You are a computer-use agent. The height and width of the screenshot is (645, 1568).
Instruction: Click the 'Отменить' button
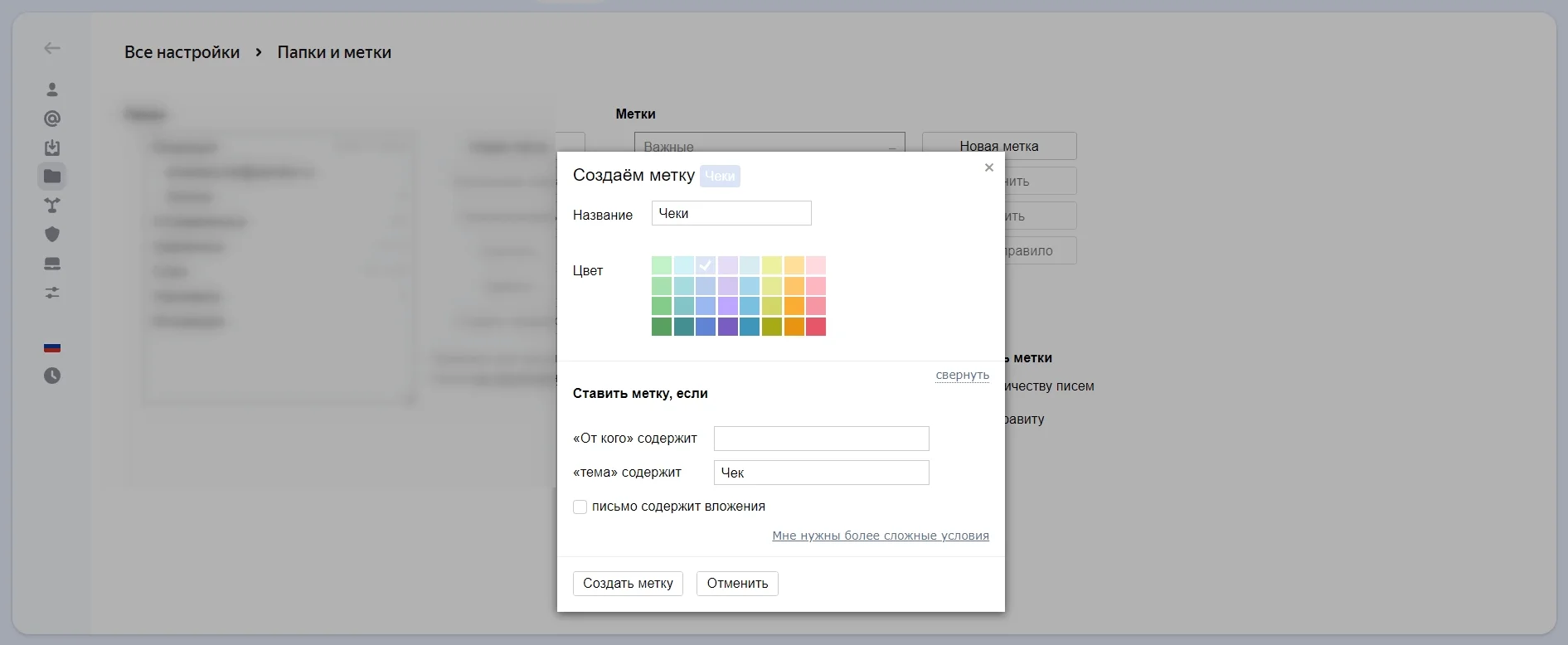point(737,584)
